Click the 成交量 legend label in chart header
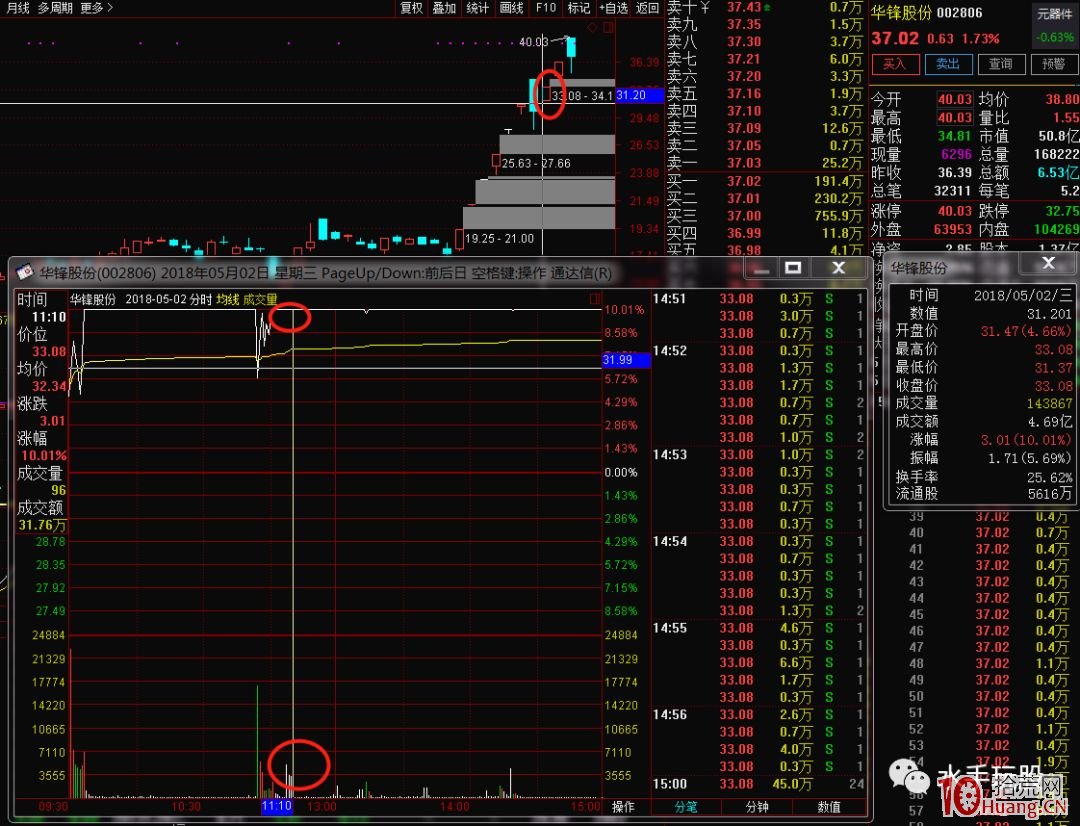Screen dimensions: 1080x826 [x=260, y=300]
